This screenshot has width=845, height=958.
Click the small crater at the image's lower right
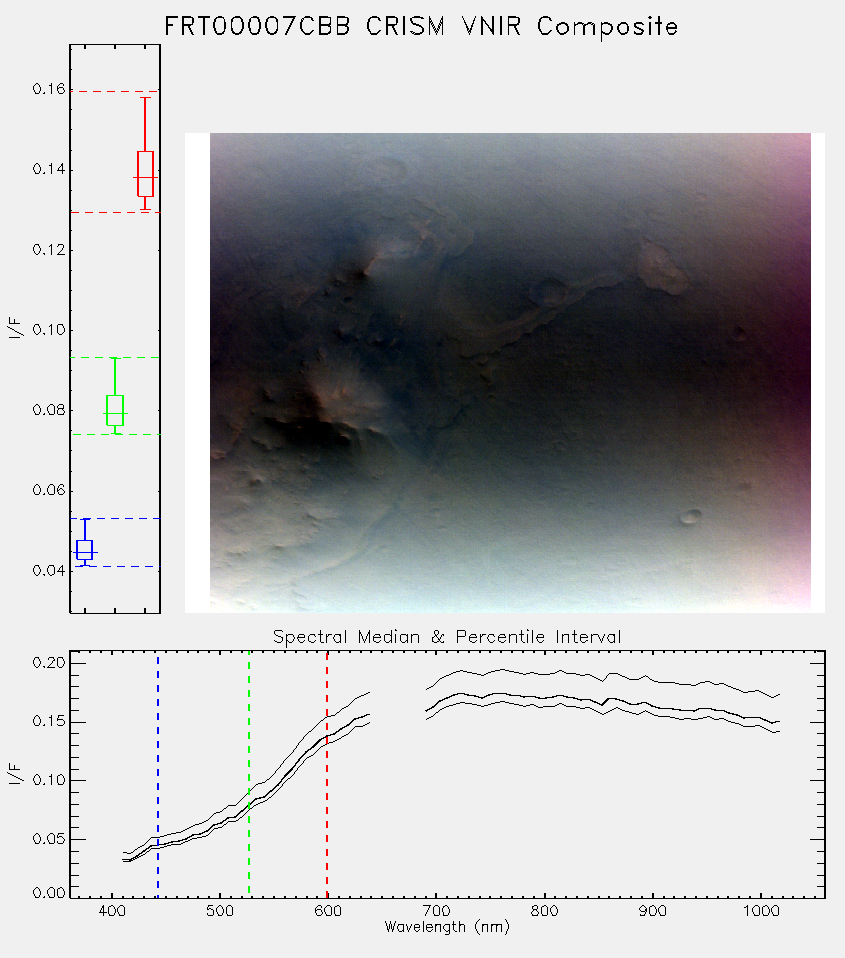691,517
